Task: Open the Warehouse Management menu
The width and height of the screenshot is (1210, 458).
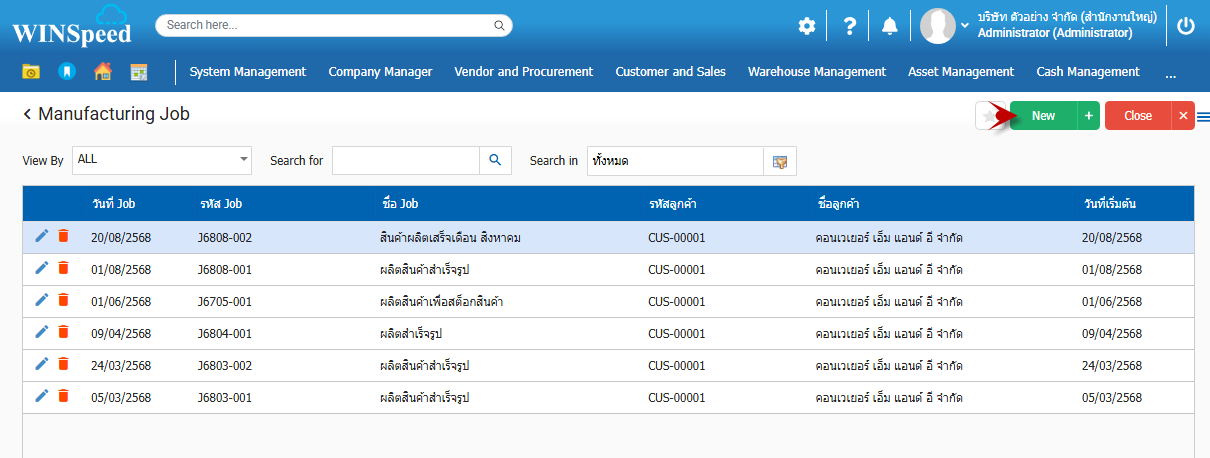Action: tap(816, 71)
